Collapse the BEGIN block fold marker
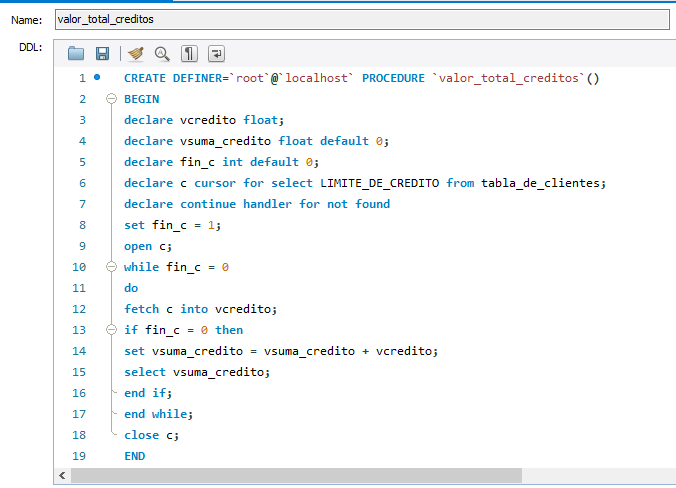The height and width of the screenshot is (488, 676). click(x=111, y=99)
